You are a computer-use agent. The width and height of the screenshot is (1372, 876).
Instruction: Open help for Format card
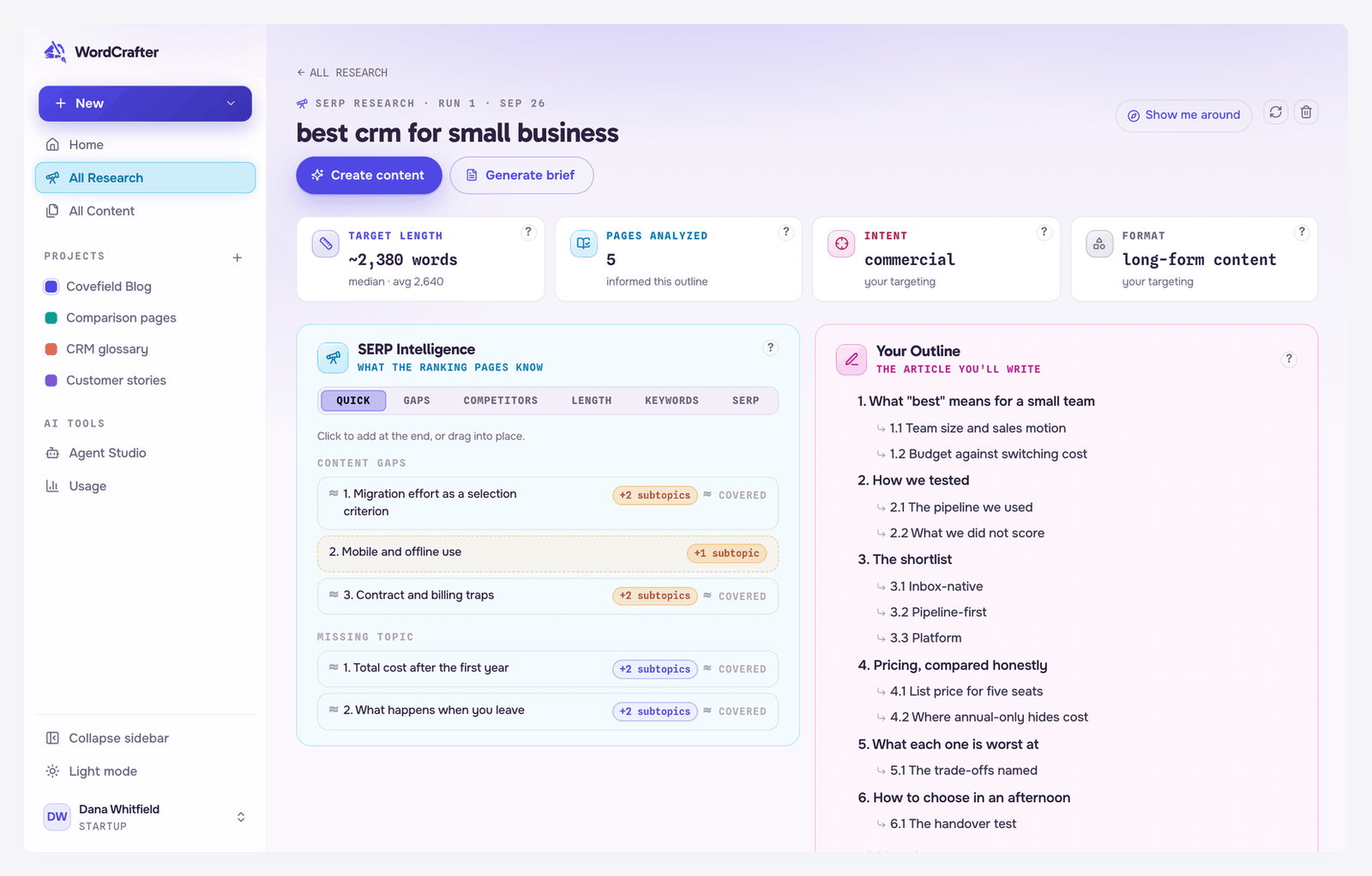point(1302,232)
